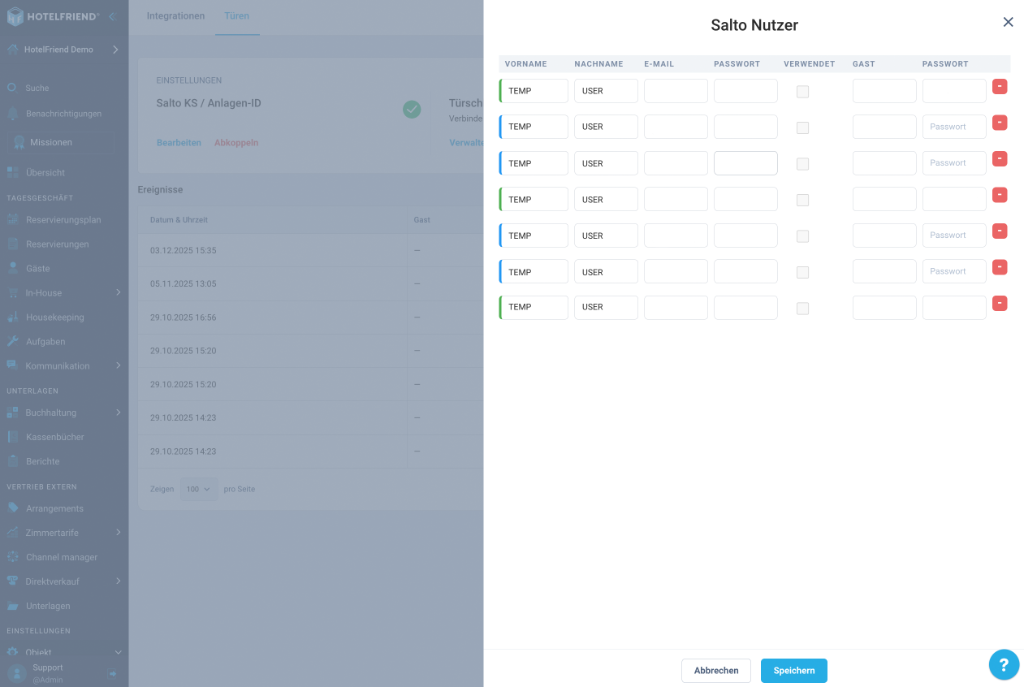1024x687 pixels.
Task: Tick Verwendet checkbox in seventh user row
Action: [803, 308]
